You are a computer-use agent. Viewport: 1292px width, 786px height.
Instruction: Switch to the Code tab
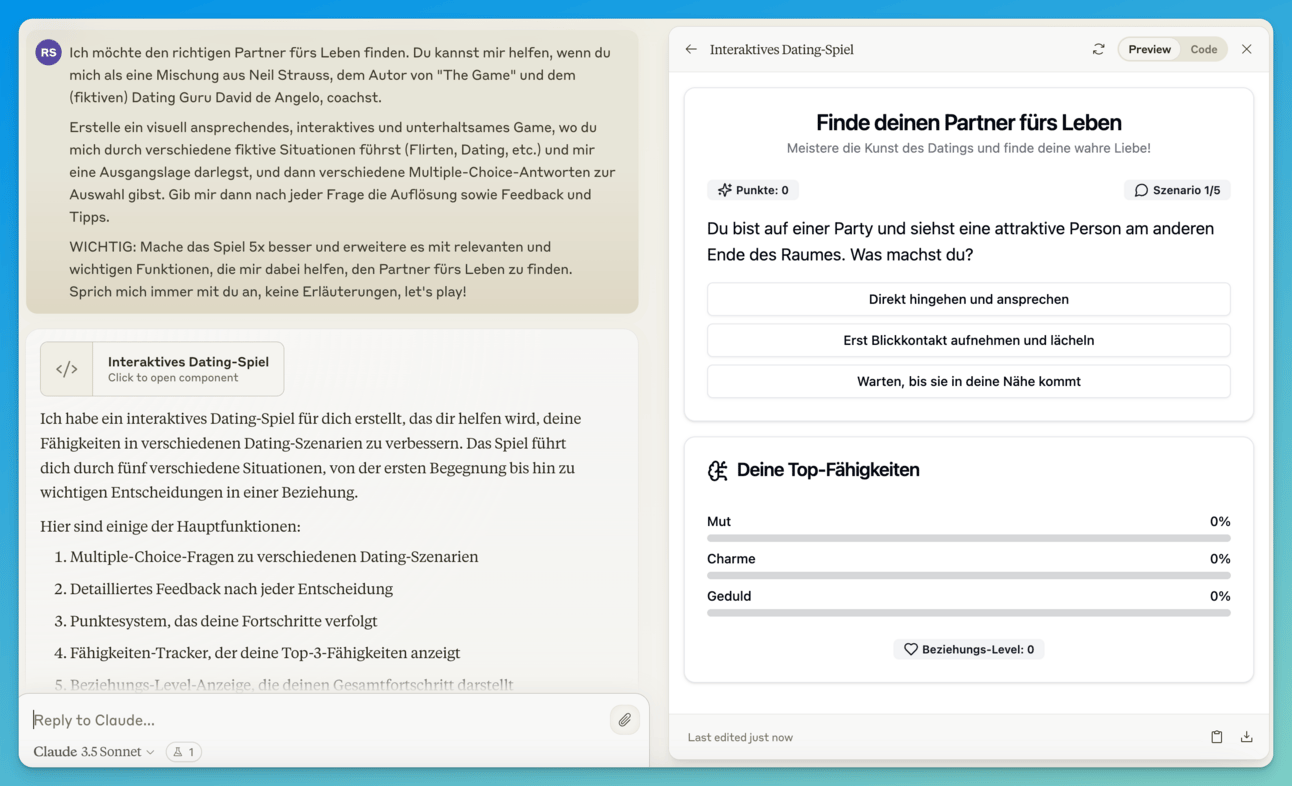pyautogui.click(x=1204, y=49)
